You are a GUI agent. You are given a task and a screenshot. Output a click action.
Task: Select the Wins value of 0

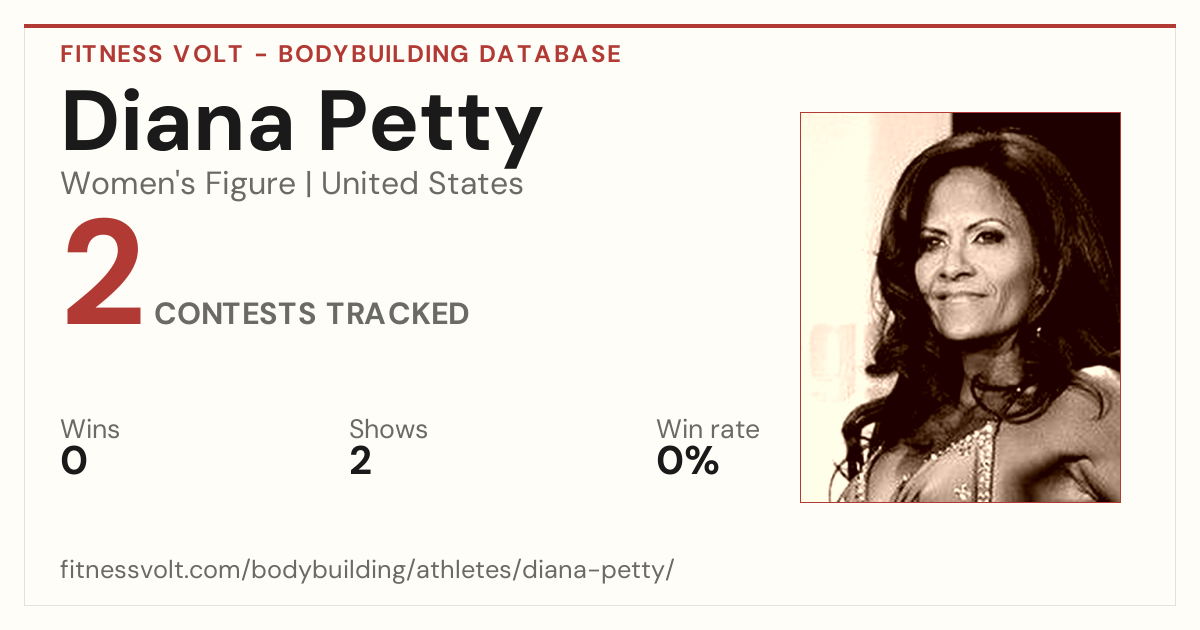(74, 461)
